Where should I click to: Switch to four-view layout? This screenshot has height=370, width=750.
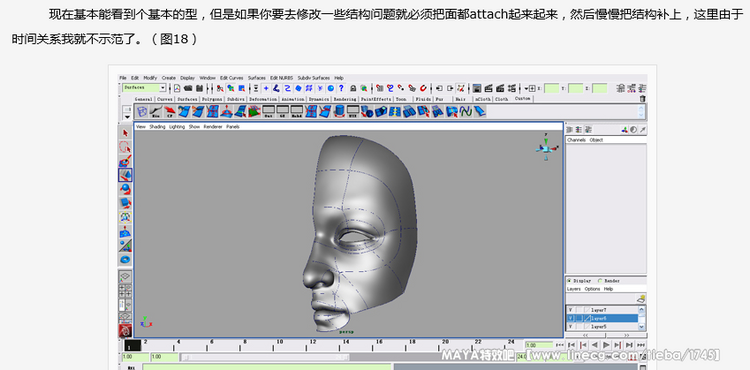125,290
